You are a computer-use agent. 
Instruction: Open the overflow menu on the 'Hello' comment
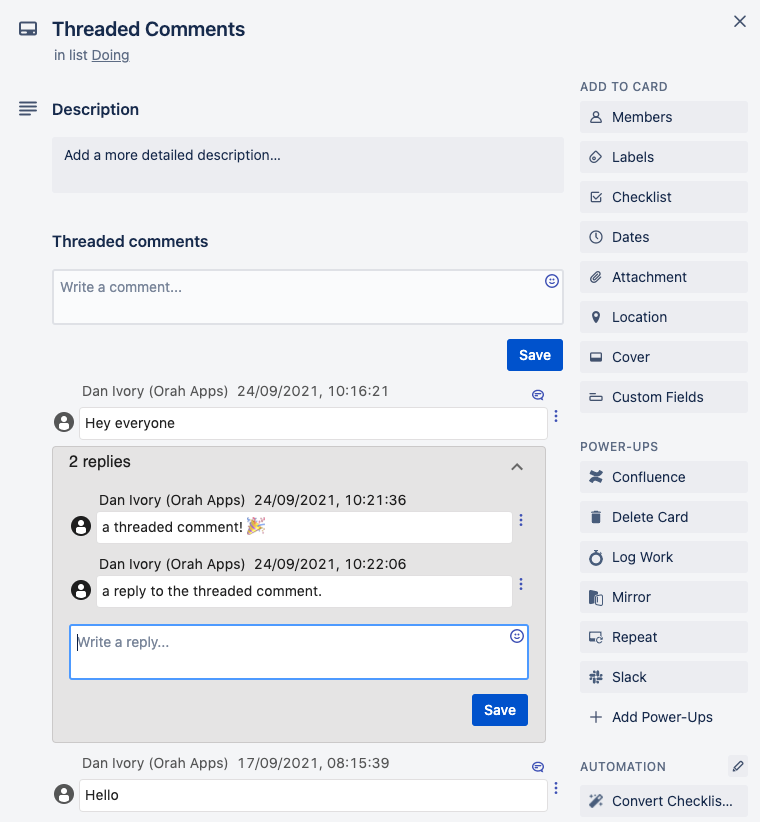pos(556,788)
